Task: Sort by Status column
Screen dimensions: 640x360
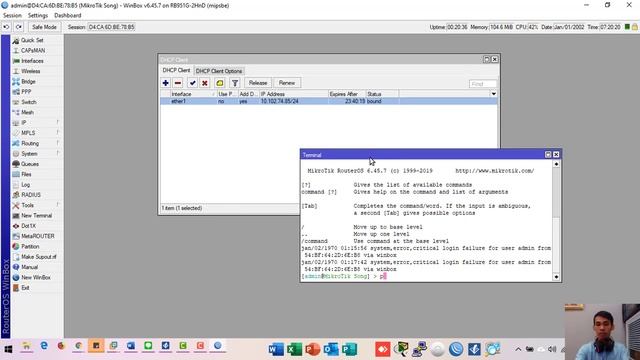Action: click(382, 94)
